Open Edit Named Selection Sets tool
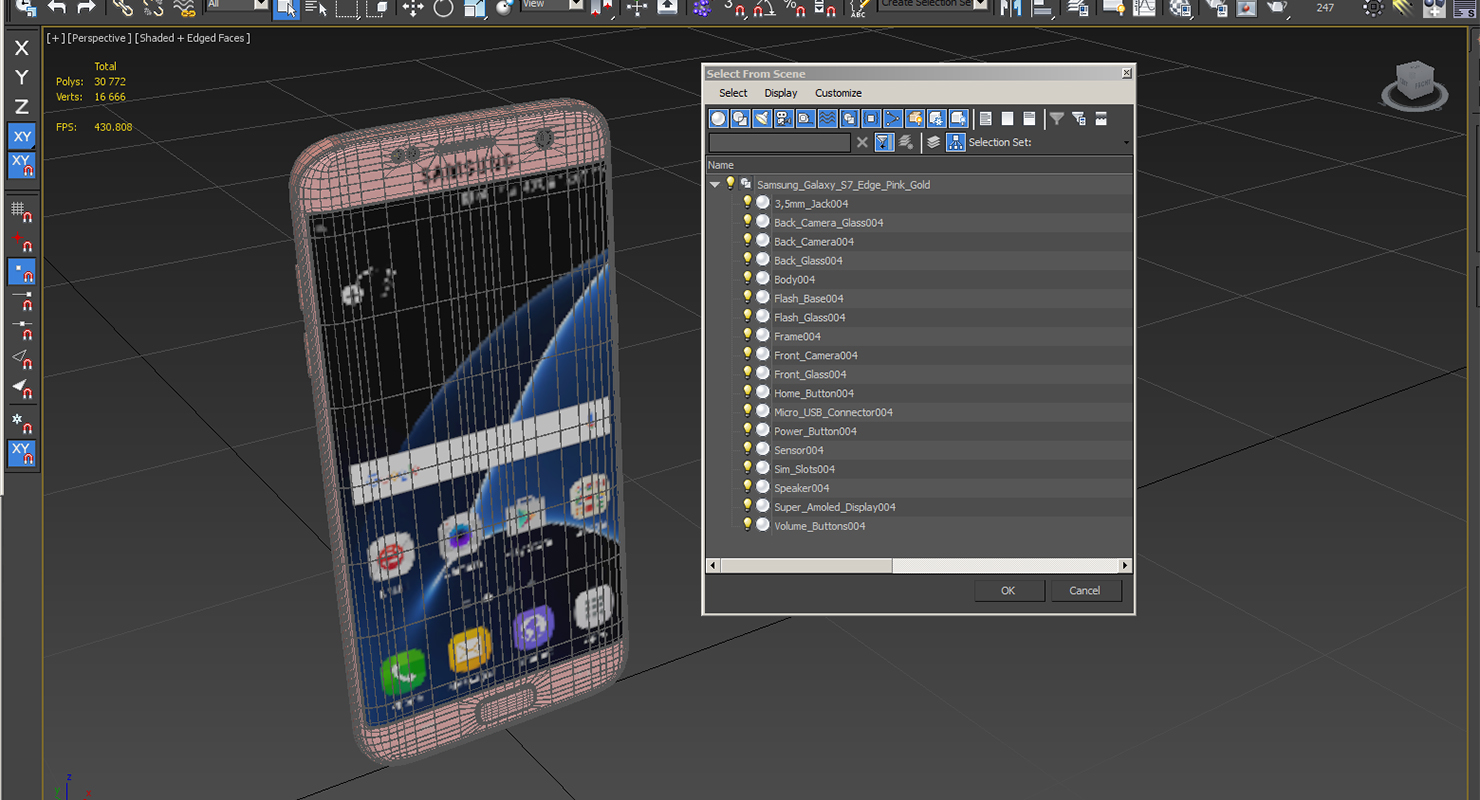 tap(859, 8)
